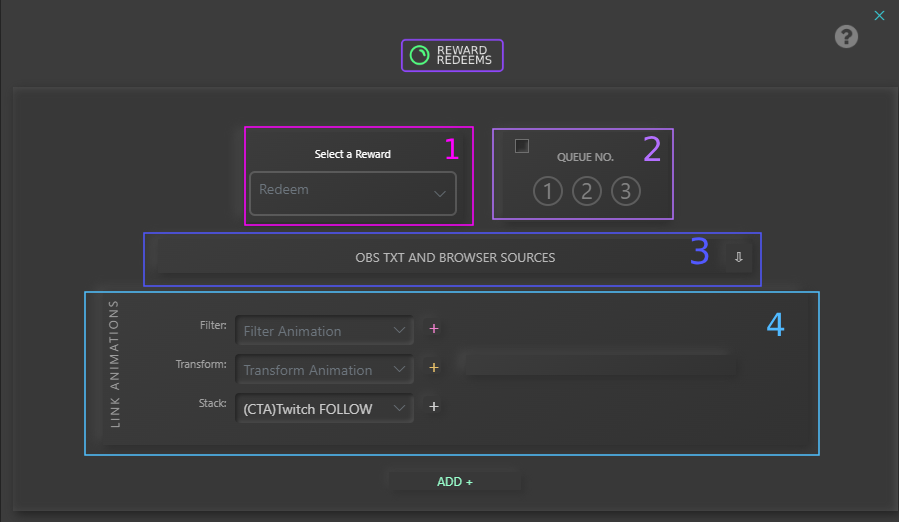The width and height of the screenshot is (899, 522).
Task: Close the Reward Redeems window
Action: click(879, 15)
